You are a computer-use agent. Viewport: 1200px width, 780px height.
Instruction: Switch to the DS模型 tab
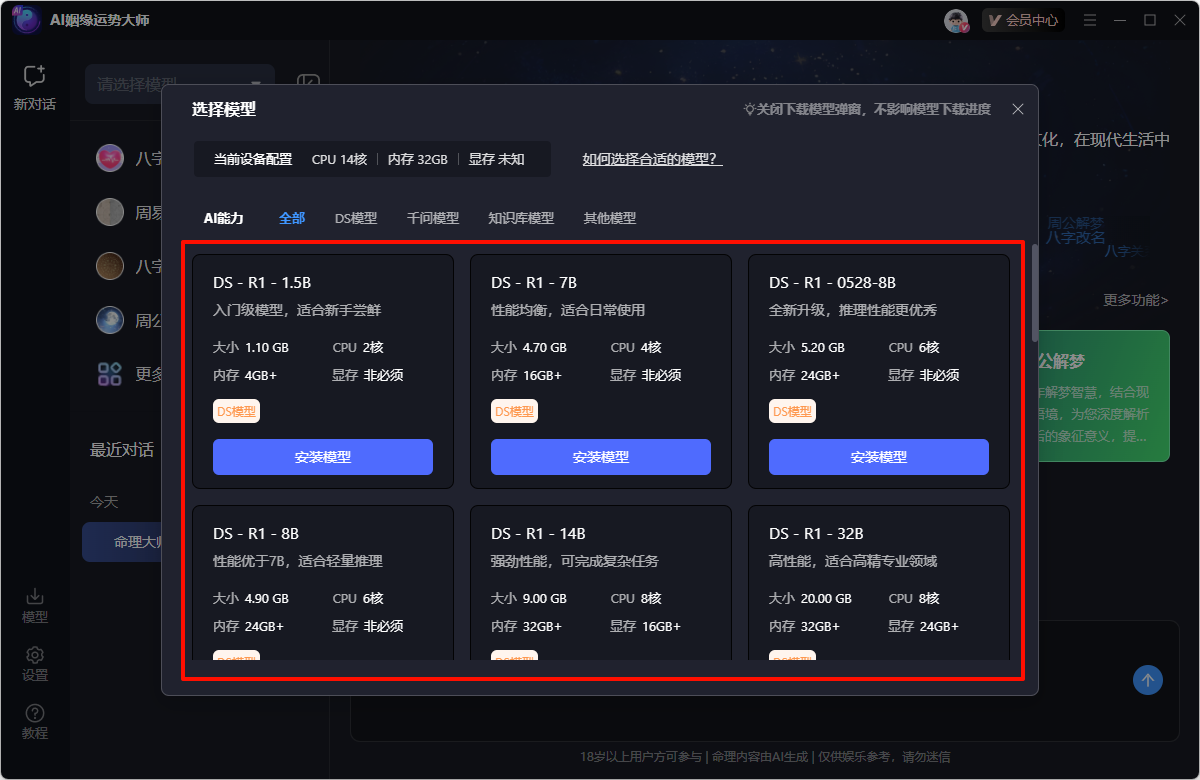click(355, 218)
